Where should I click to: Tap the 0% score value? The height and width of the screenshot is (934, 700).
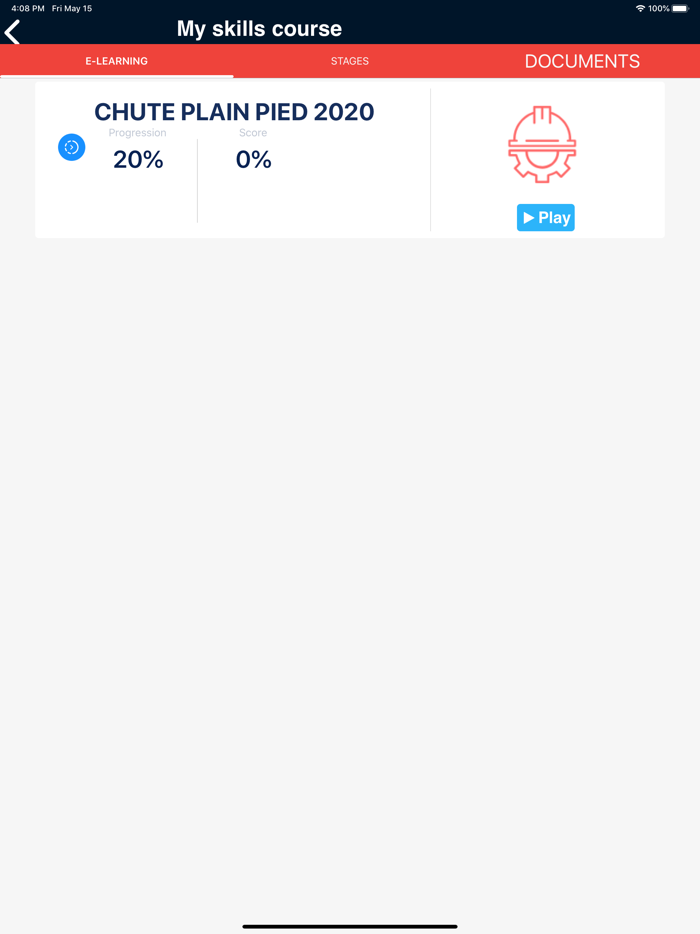click(253, 159)
